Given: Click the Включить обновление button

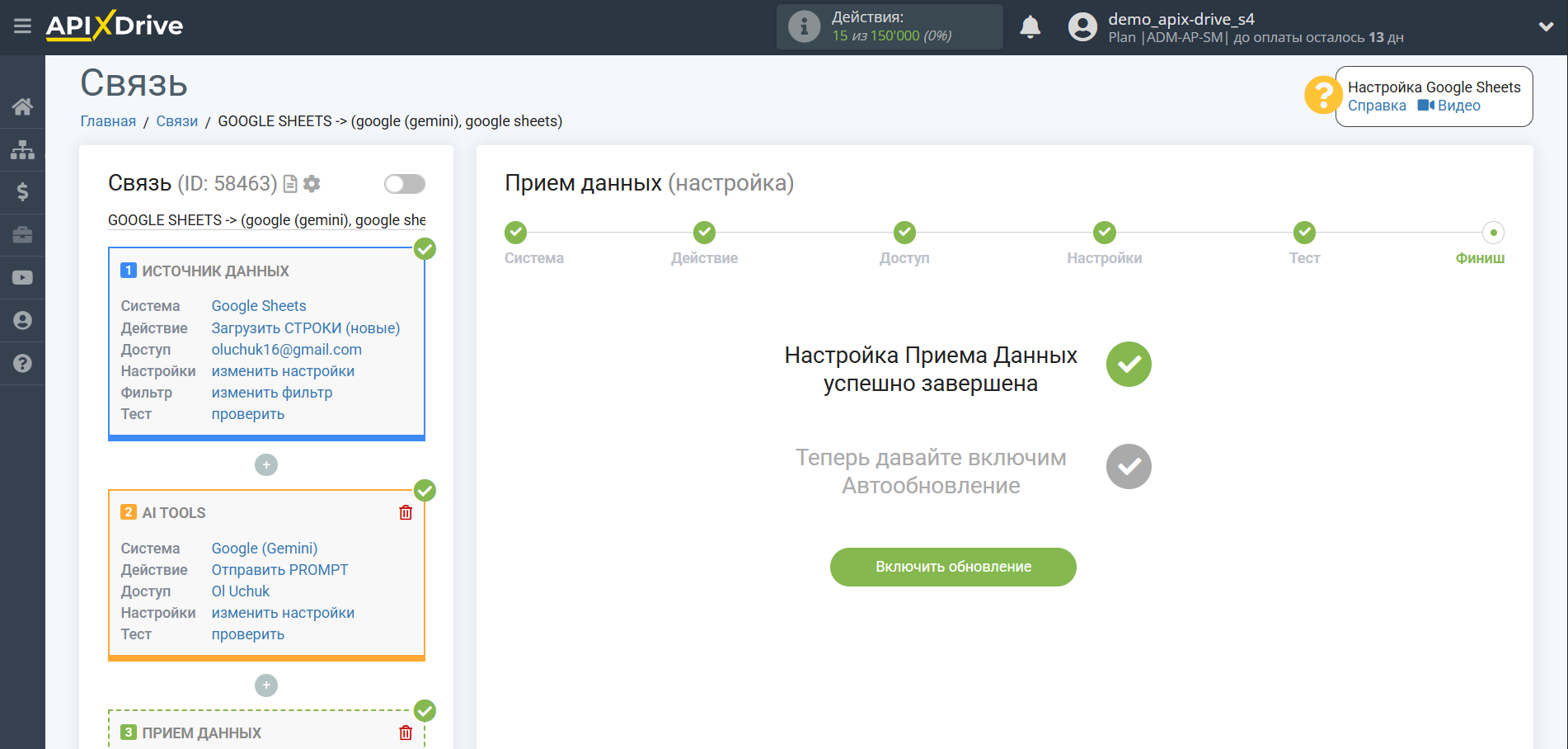Looking at the screenshot, I should (x=952, y=567).
